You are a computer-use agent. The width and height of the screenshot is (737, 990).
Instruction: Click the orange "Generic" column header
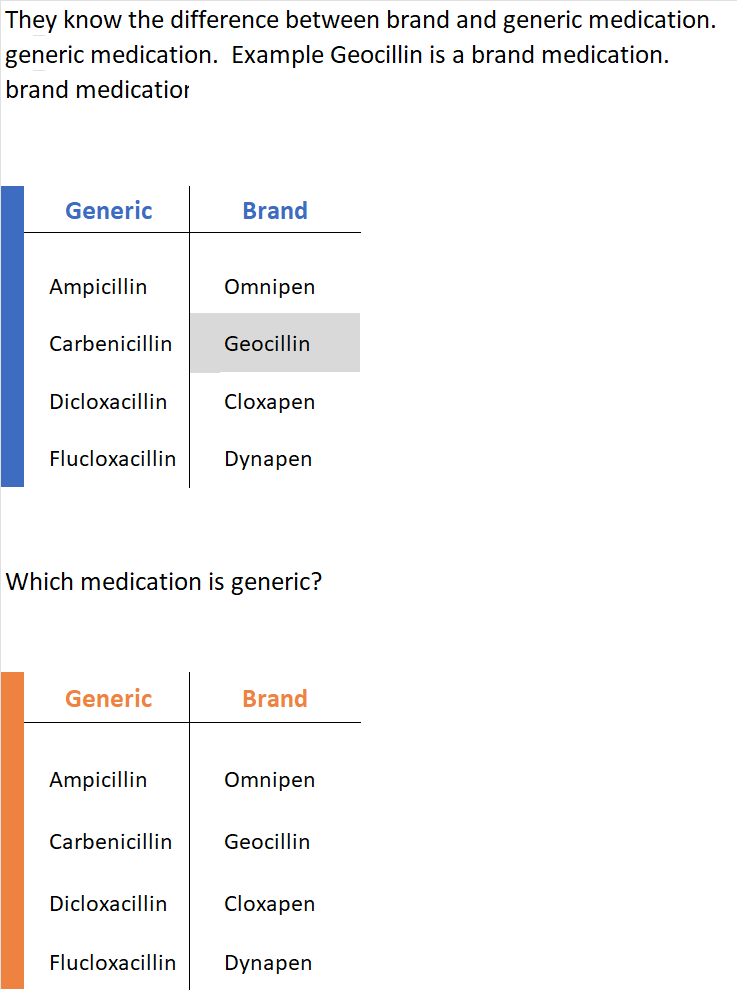pos(109,699)
